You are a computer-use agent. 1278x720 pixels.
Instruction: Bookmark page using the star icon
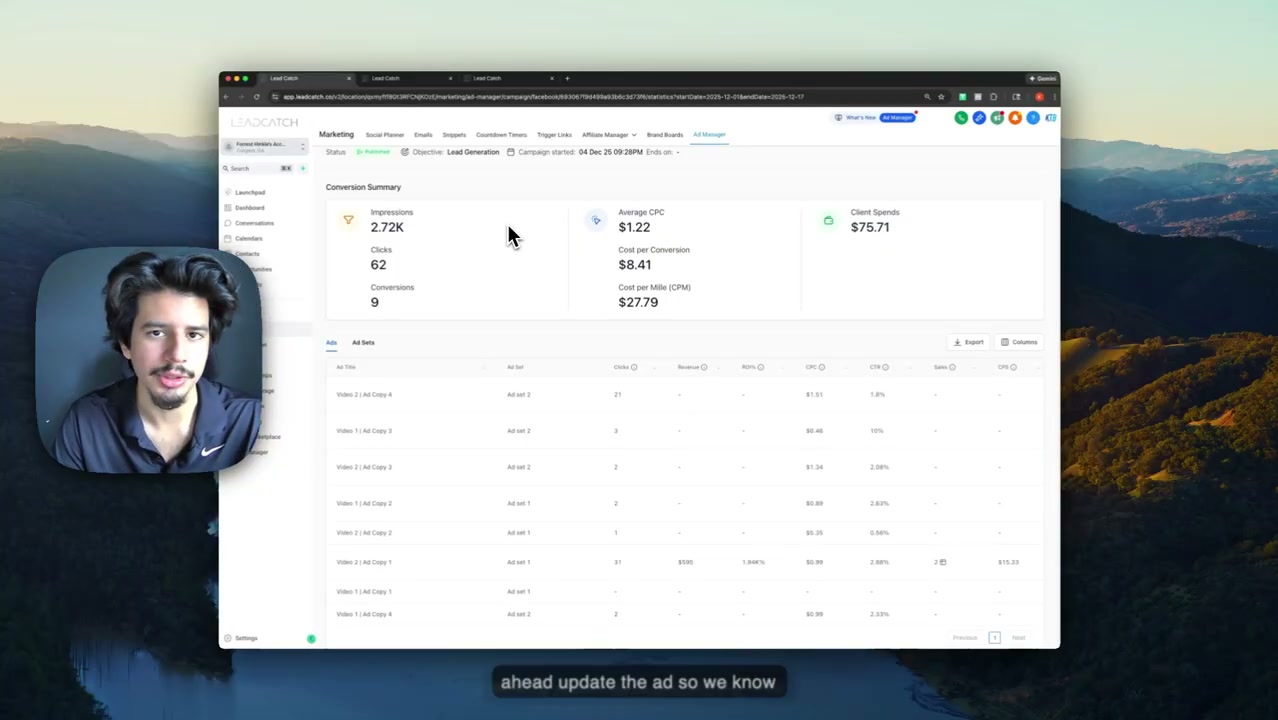coord(941,97)
